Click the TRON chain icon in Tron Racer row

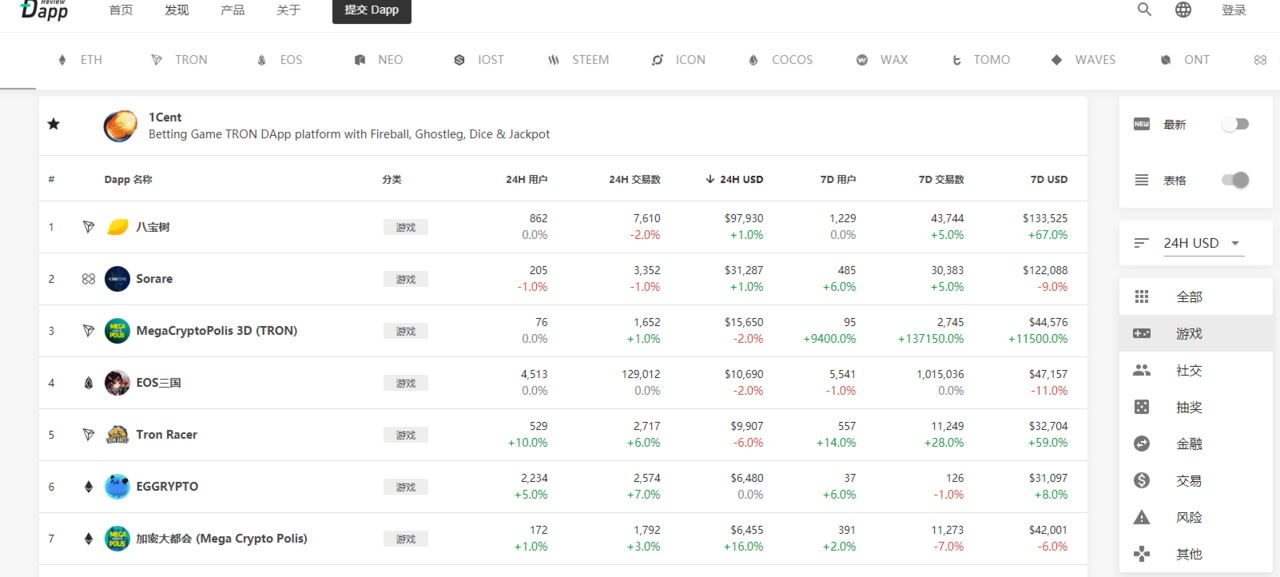pos(88,435)
